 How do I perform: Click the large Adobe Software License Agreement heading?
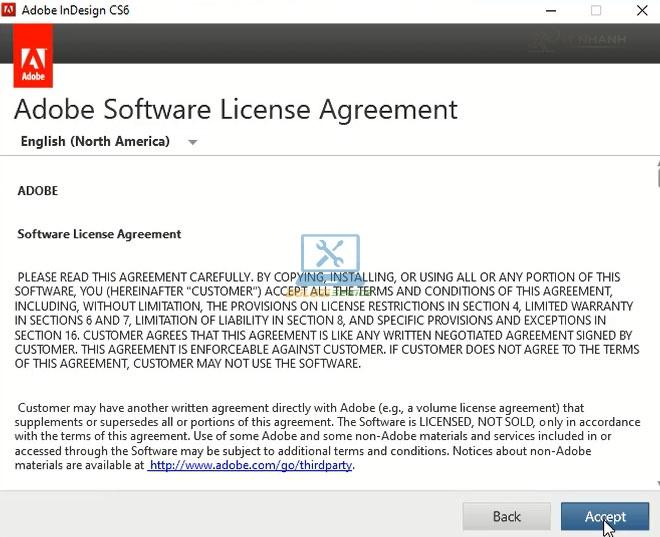pyautogui.click(x=236, y=108)
